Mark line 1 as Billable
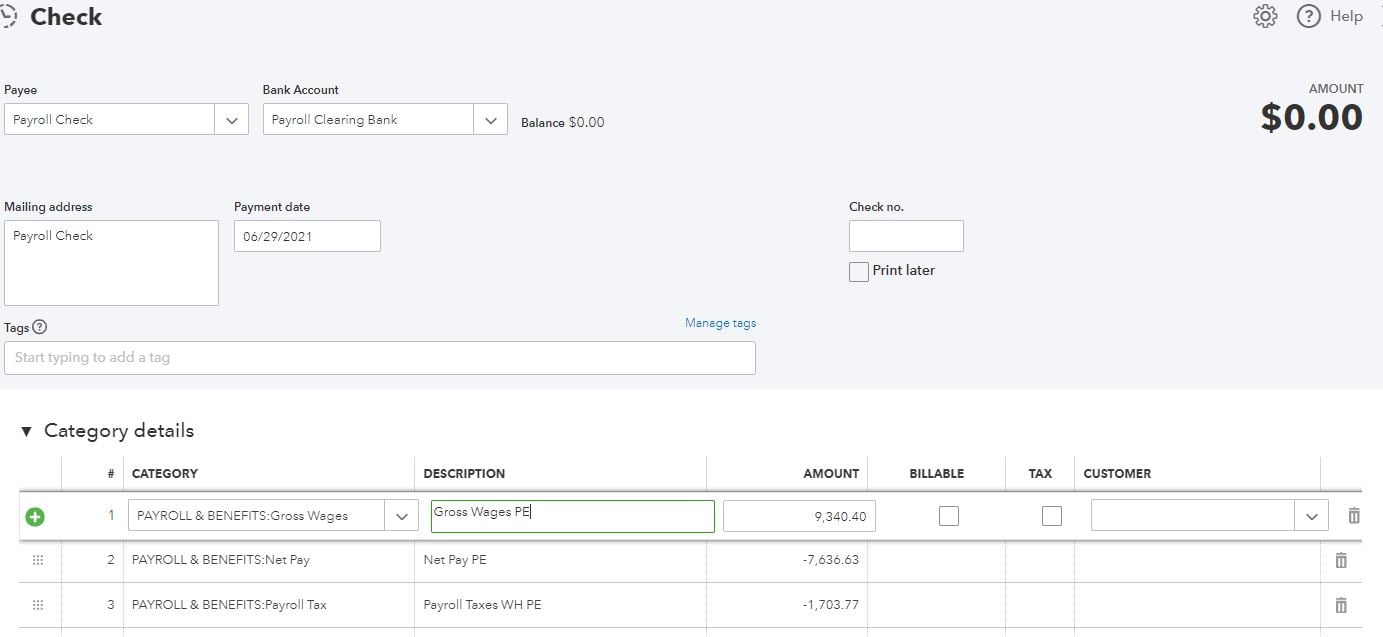This screenshot has width=1383, height=637. (948, 515)
